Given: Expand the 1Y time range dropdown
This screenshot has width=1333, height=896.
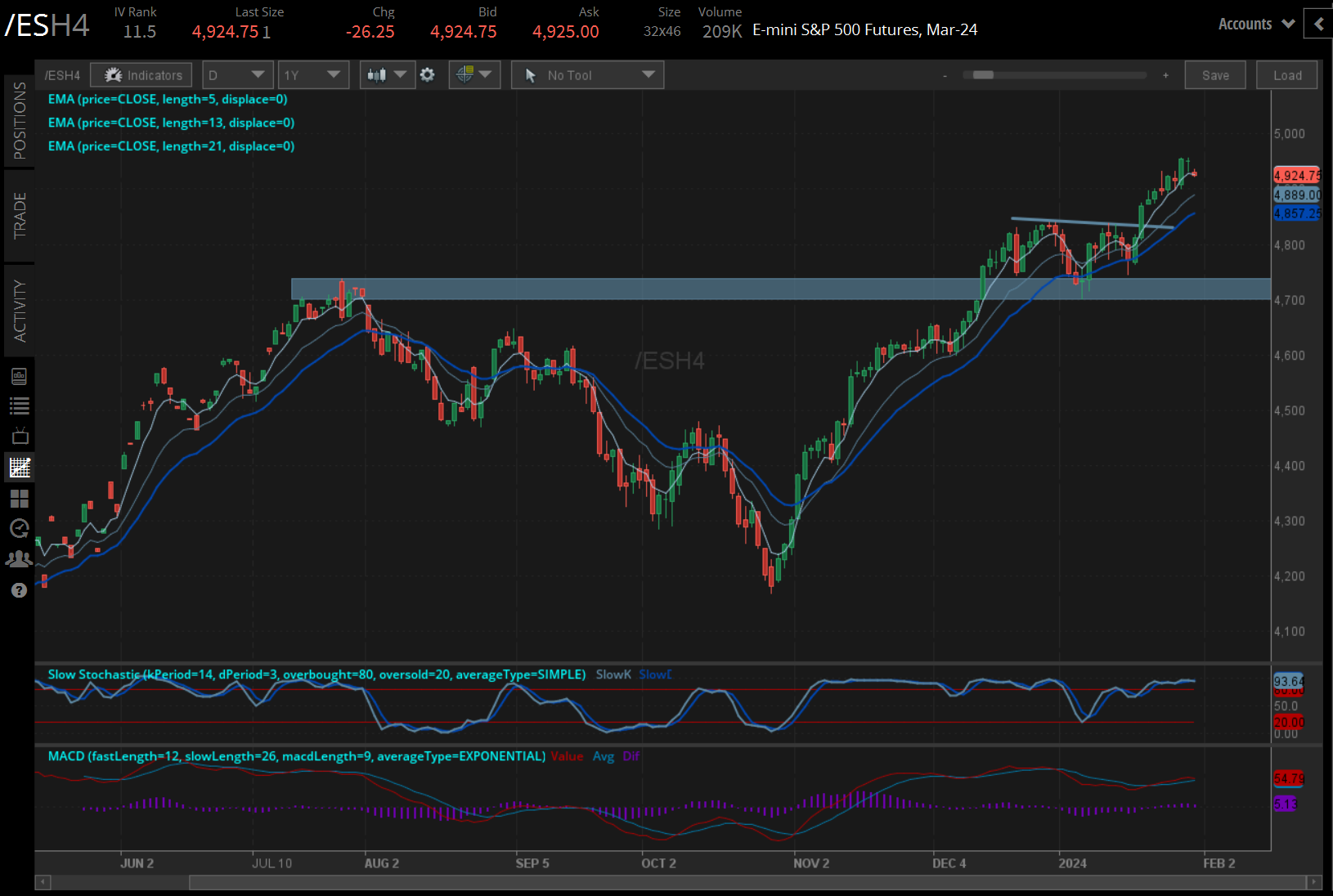Looking at the screenshot, I should tap(313, 75).
